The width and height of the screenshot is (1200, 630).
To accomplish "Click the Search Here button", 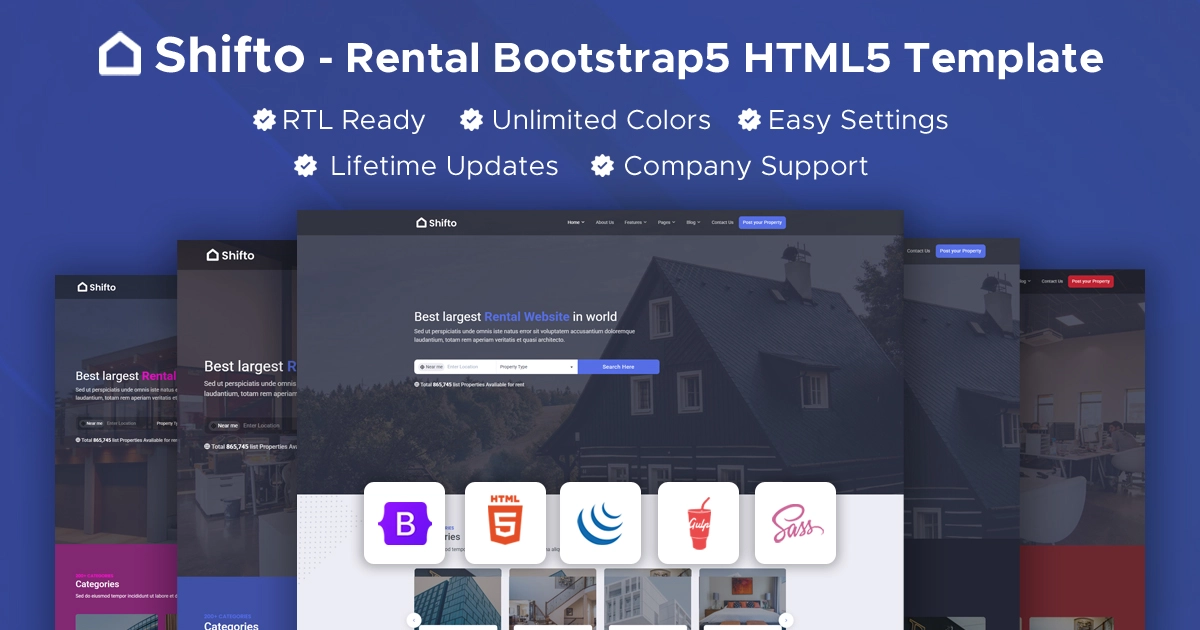I will [x=618, y=367].
